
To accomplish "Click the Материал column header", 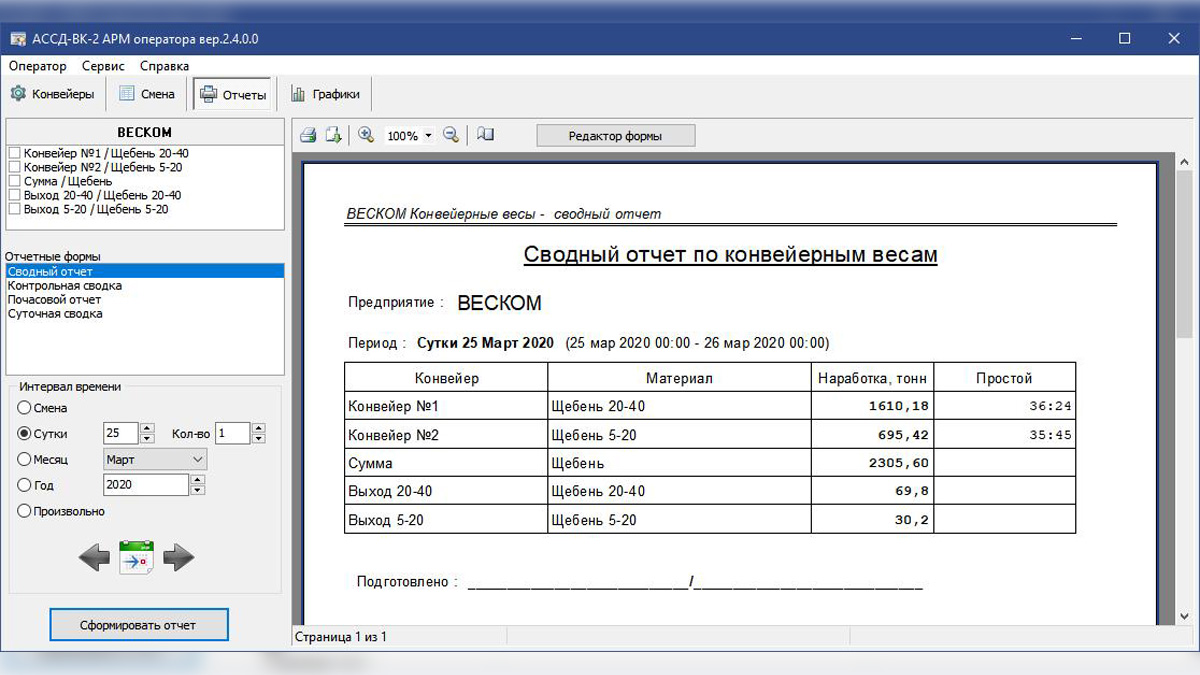I will pyautogui.click(x=679, y=378).
